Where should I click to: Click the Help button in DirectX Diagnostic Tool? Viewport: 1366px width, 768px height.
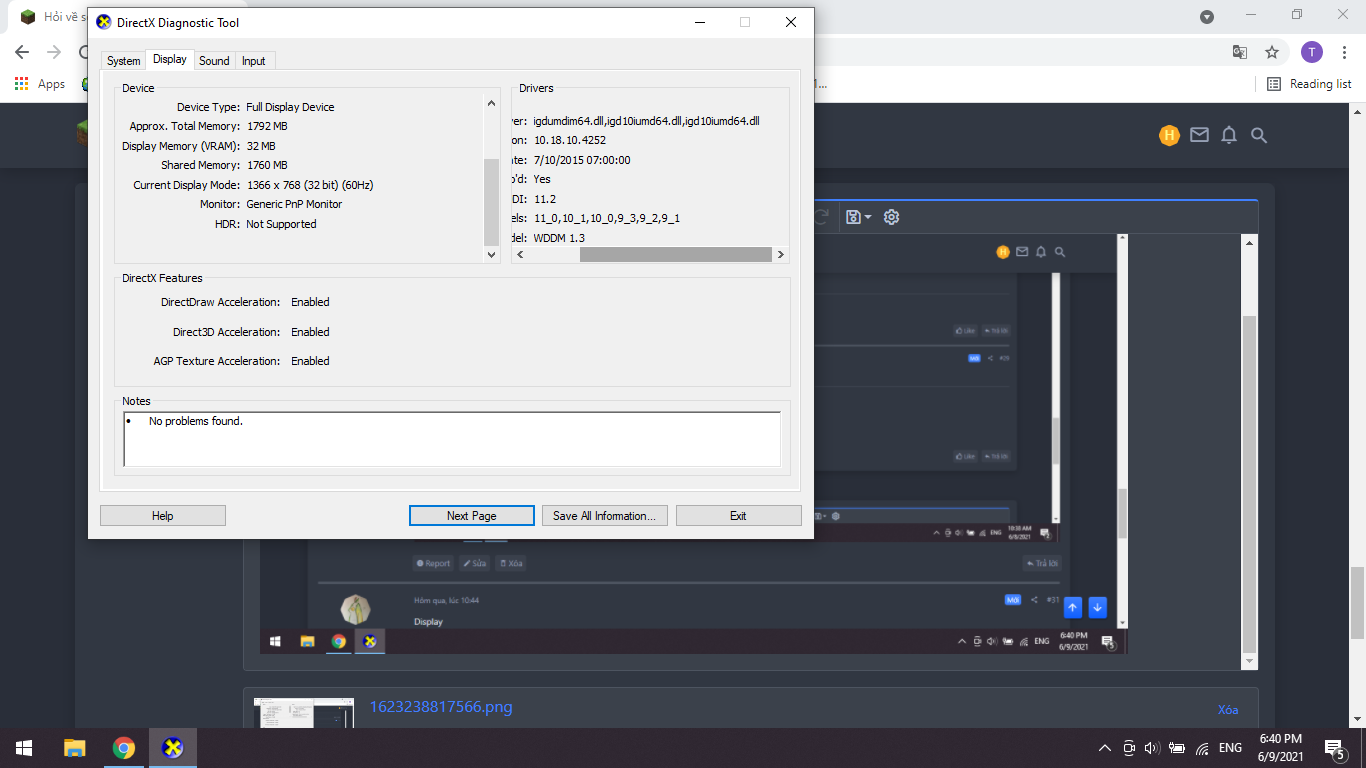[x=163, y=516]
